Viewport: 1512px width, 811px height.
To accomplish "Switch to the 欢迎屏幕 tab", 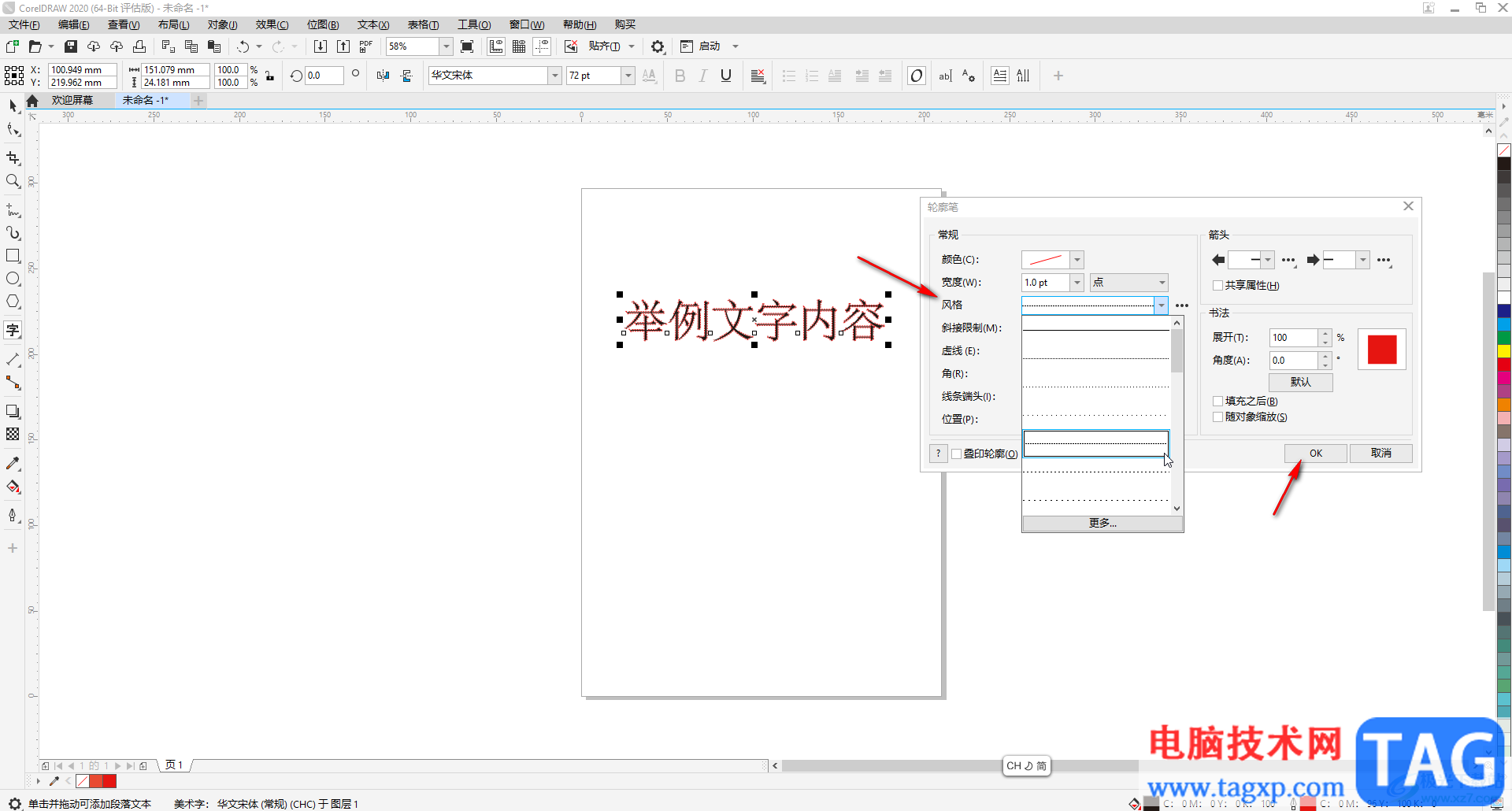I will pyautogui.click(x=72, y=101).
